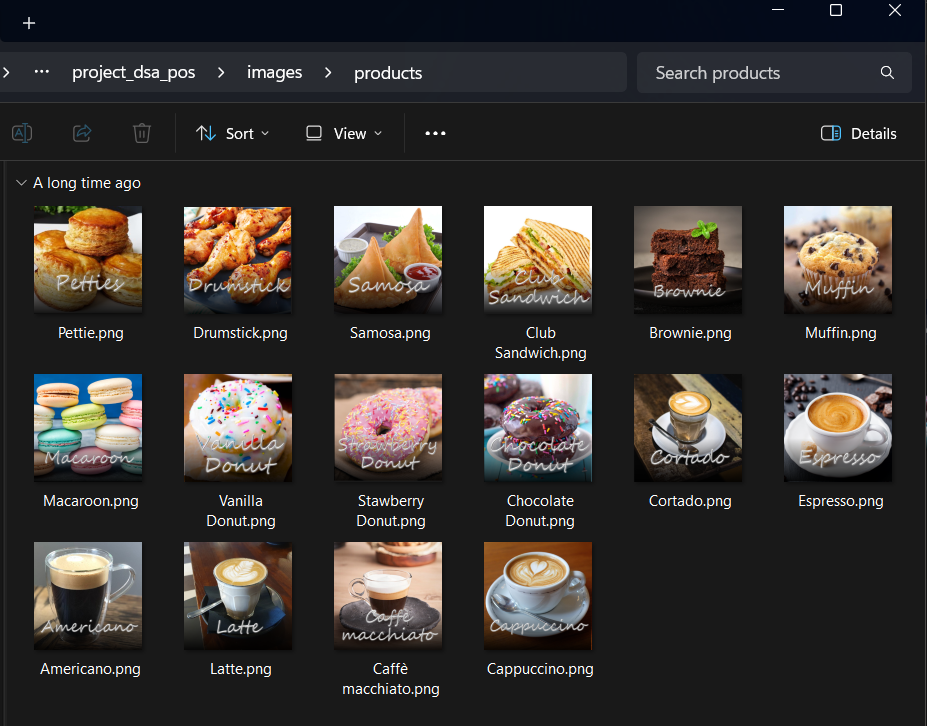Open the View dropdown menu
The image size is (927, 726).
[343, 134]
